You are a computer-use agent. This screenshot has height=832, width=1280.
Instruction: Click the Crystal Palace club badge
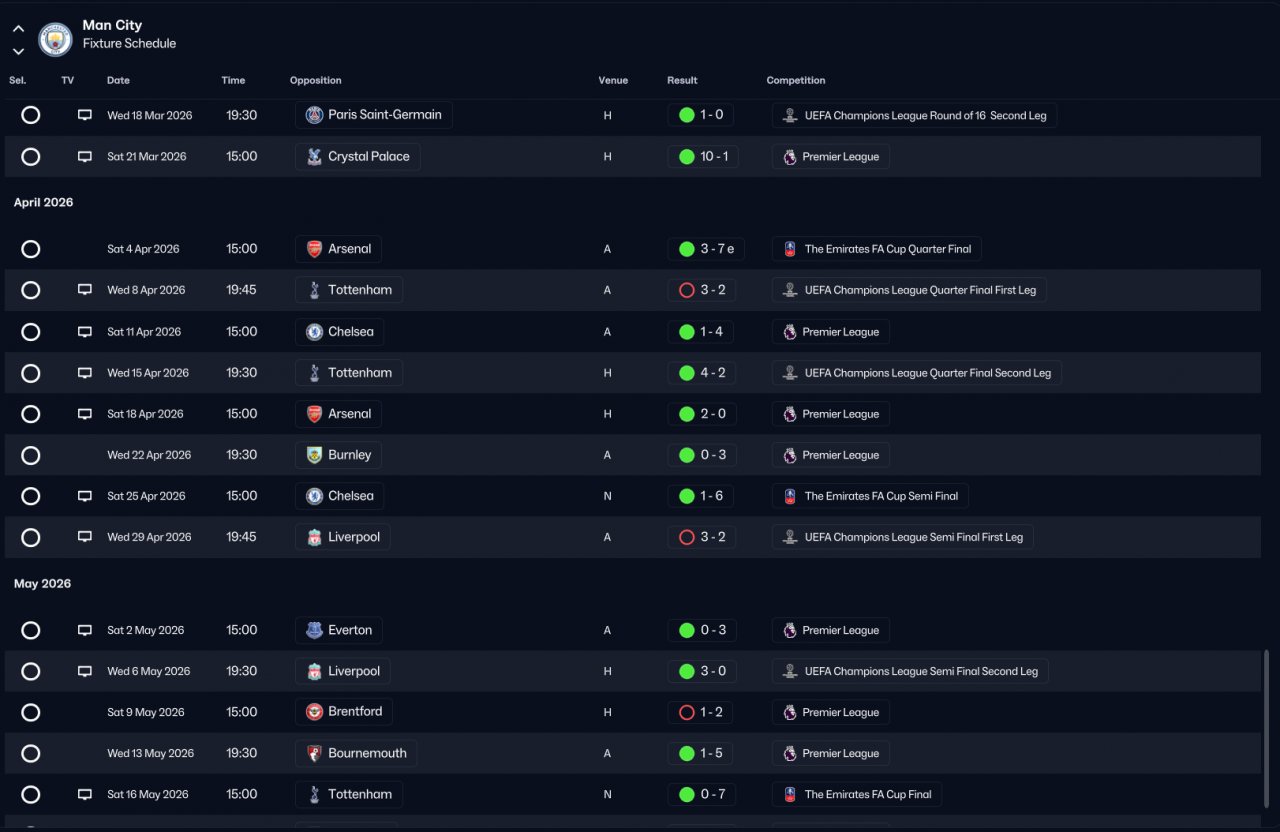[315, 157]
